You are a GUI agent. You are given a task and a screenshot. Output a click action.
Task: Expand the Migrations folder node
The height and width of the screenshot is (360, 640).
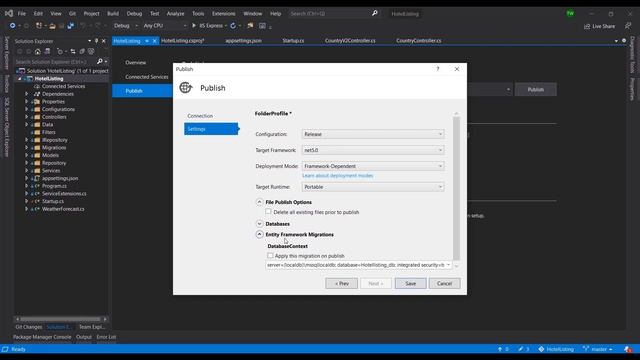[x=27, y=147]
